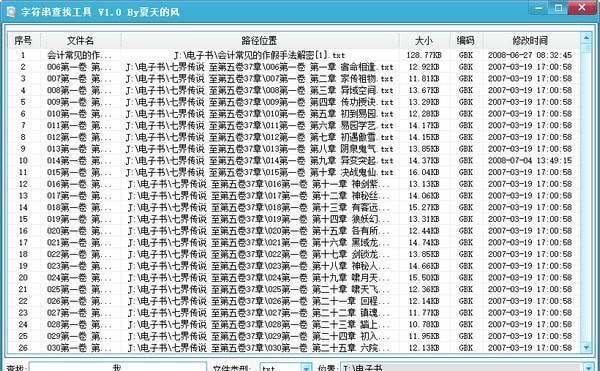Click size value 13.67KB
Viewport: 600px width, 371px height.
[x=424, y=90]
